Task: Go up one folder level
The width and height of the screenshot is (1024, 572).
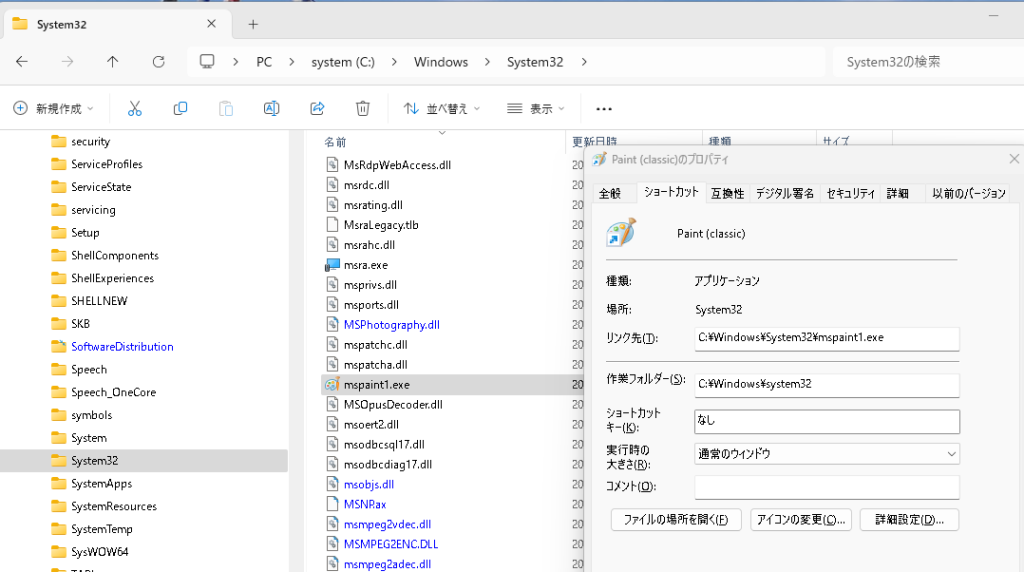Action: click(112, 61)
